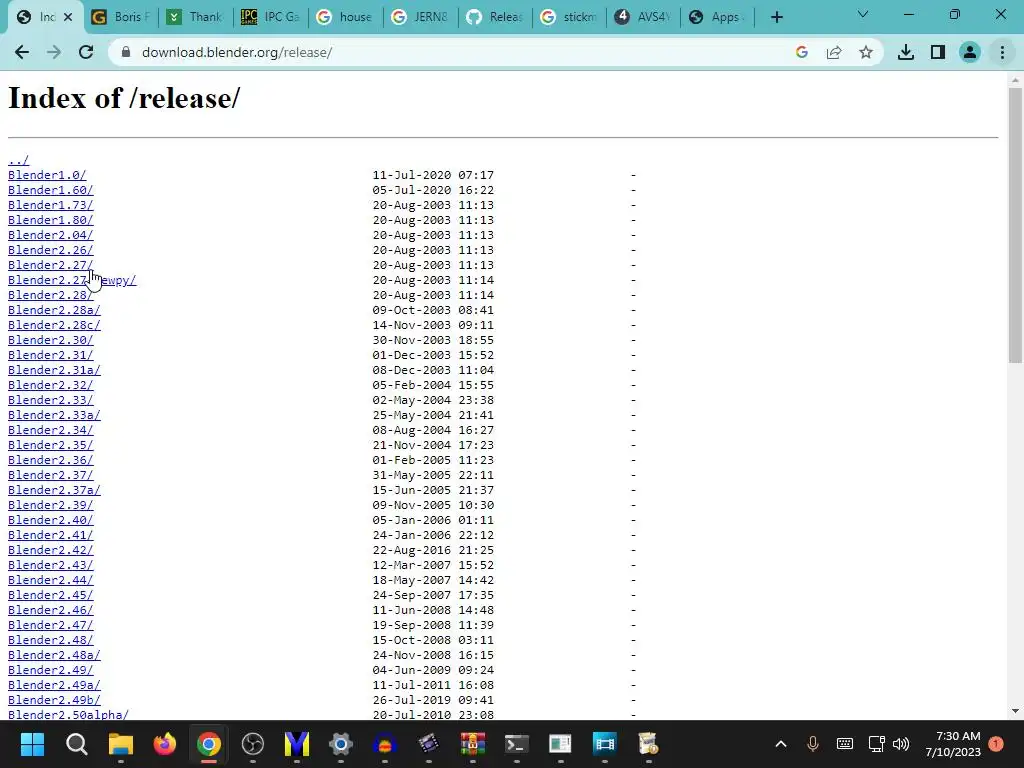Switch to the GitHub Releas tab
Screen dimensions: 1024x768
[x=495, y=17]
